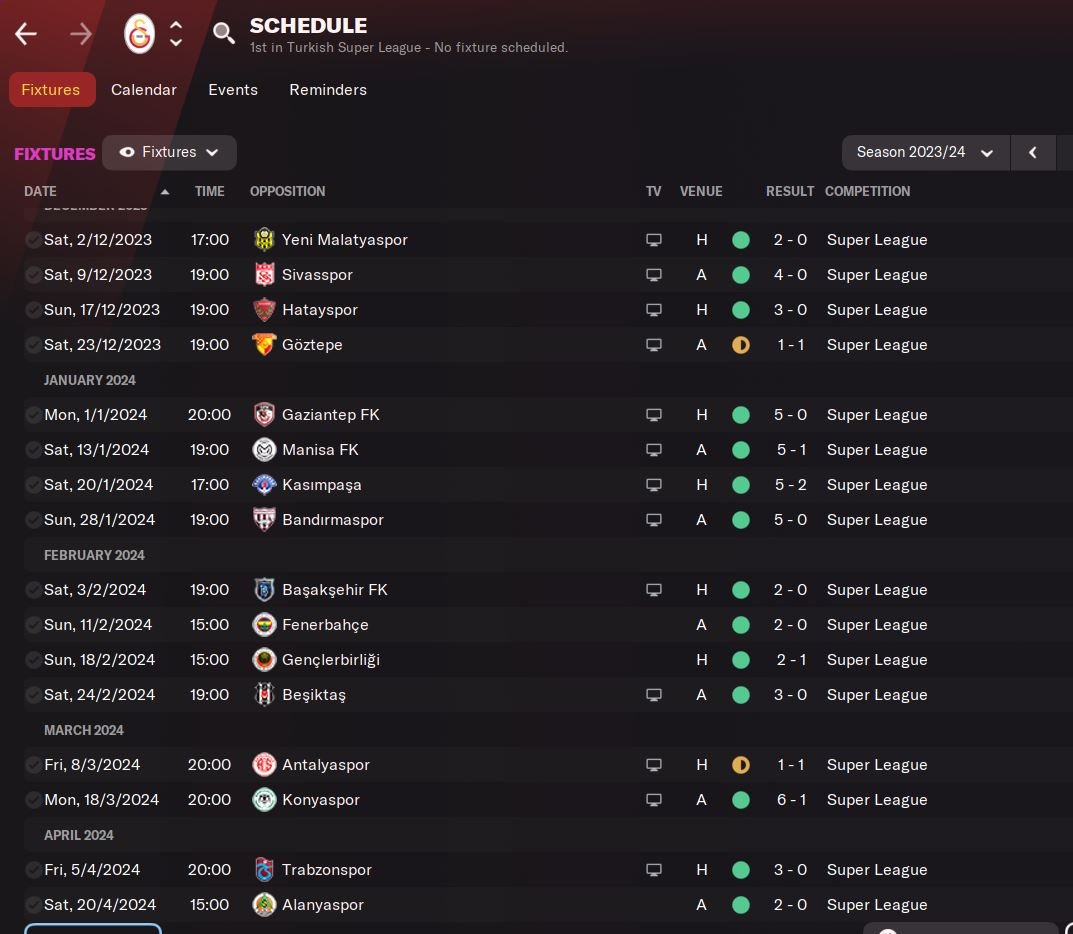Click the Trabzonspor club badge
This screenshot has width=1073, height=934.
tap(264, 870)
